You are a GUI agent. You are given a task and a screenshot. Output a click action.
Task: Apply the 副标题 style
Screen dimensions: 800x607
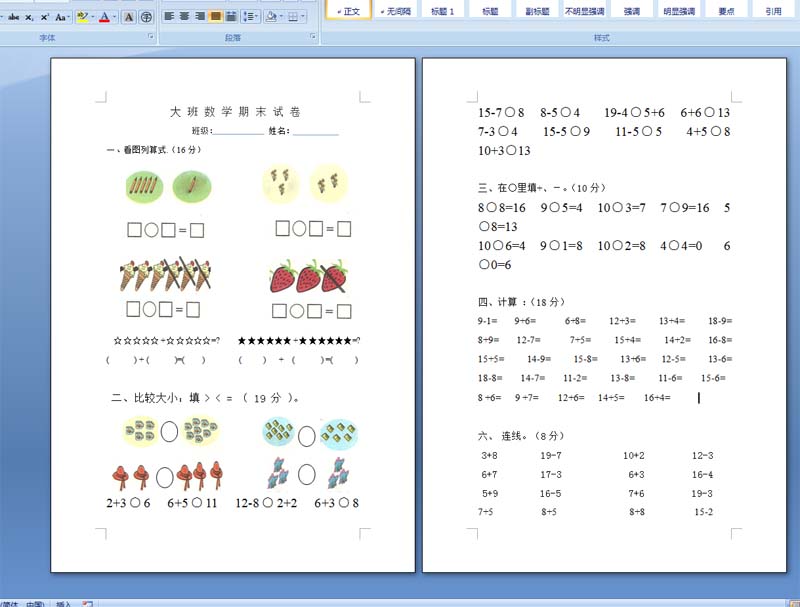tap(537, 10)
